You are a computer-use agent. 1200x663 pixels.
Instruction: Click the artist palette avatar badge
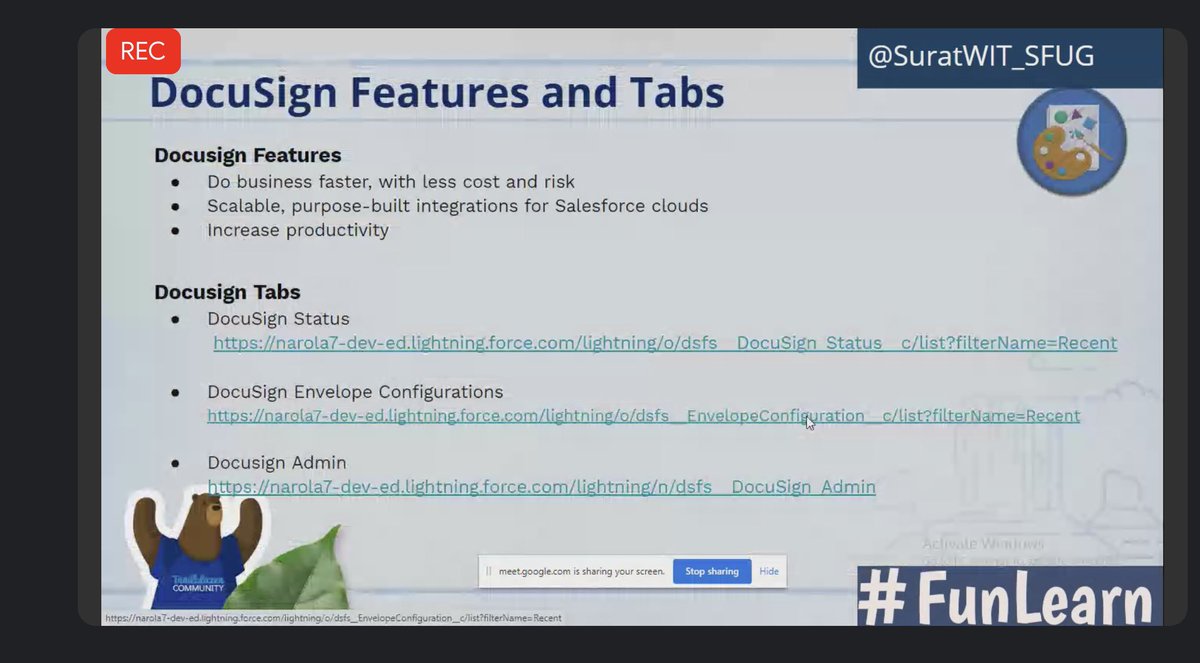pyautogui.click(x=1070, y=143)
